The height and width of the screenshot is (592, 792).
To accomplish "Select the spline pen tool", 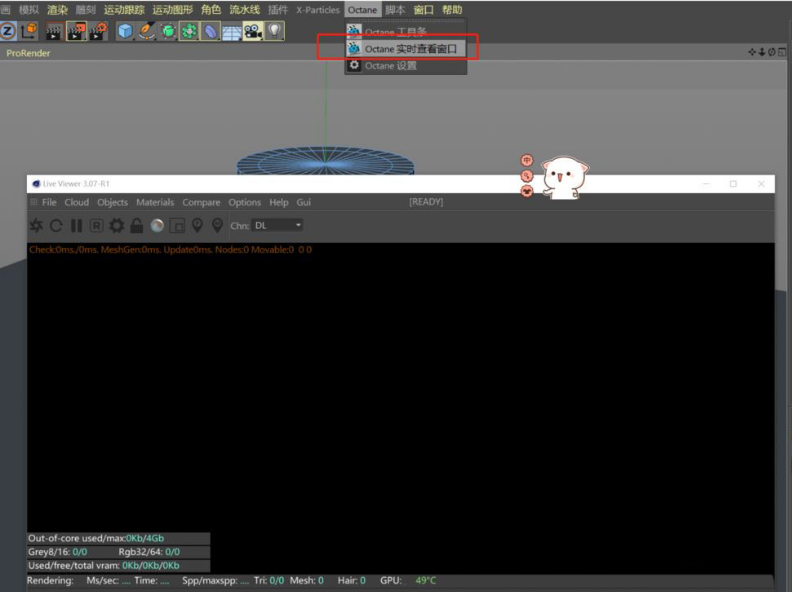I will point(146,31).
